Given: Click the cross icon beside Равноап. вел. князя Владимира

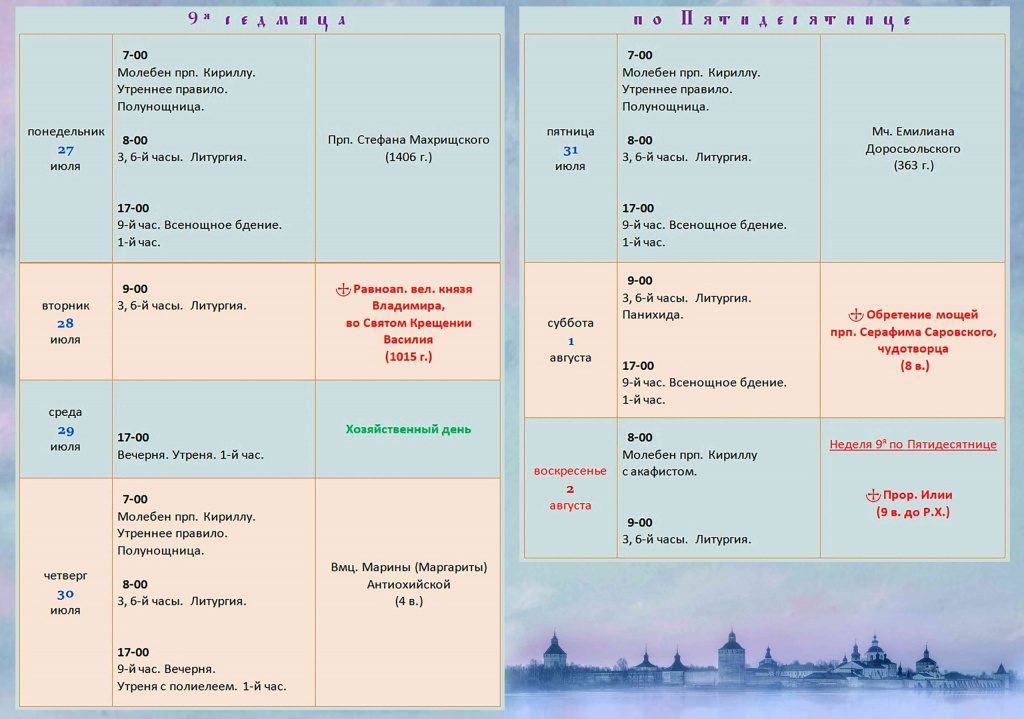Looking at the screenshot, I should coord(343,289).
